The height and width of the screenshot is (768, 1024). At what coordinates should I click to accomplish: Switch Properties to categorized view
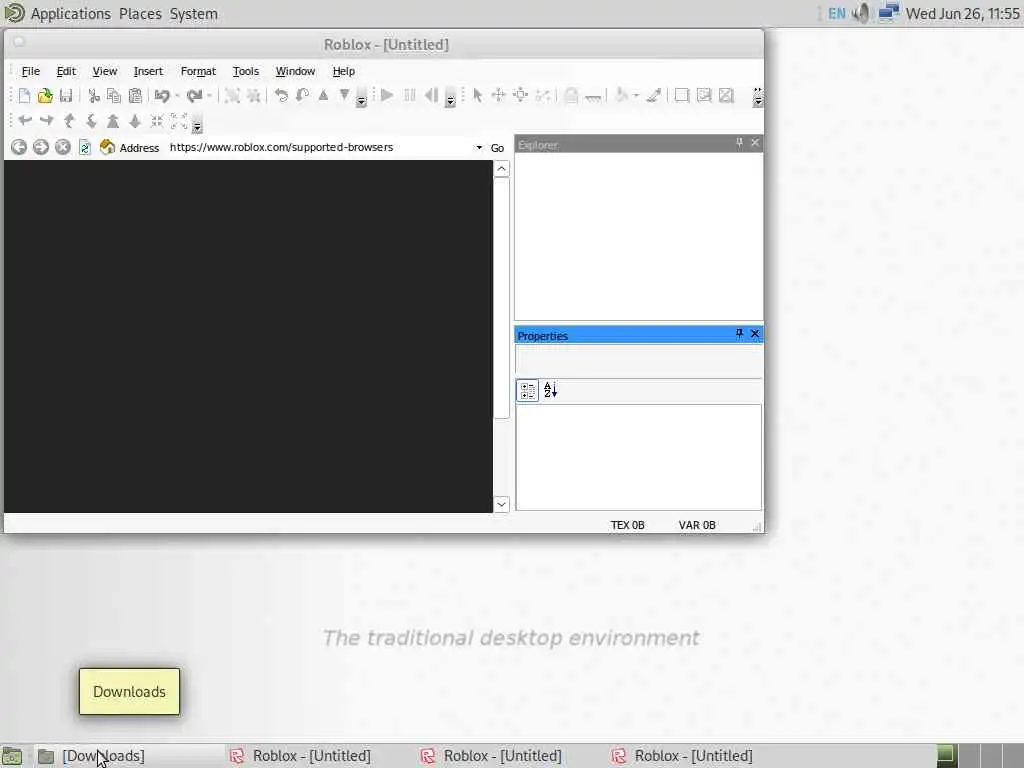tap(527, 391)
